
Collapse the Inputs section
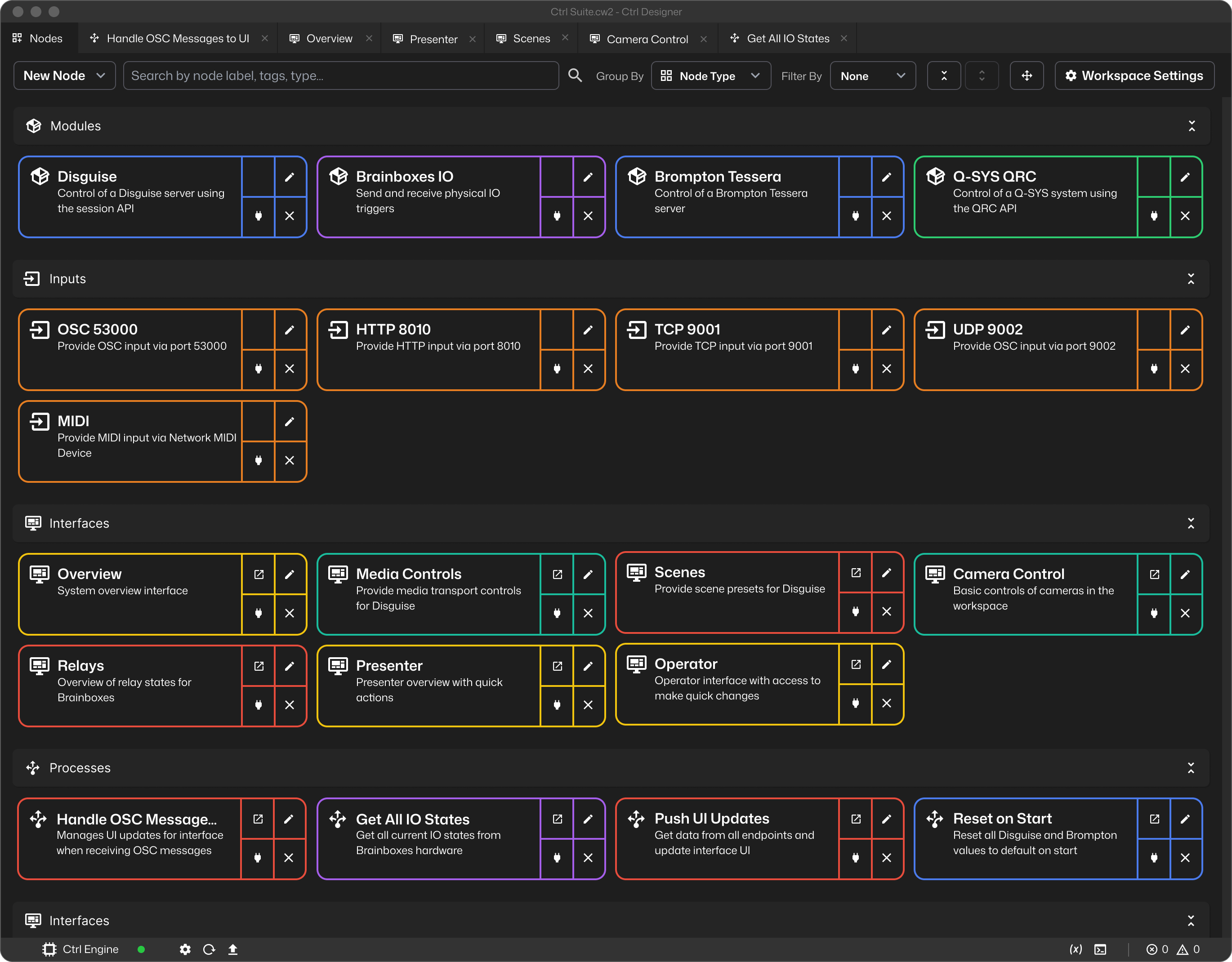[1191, 279]
